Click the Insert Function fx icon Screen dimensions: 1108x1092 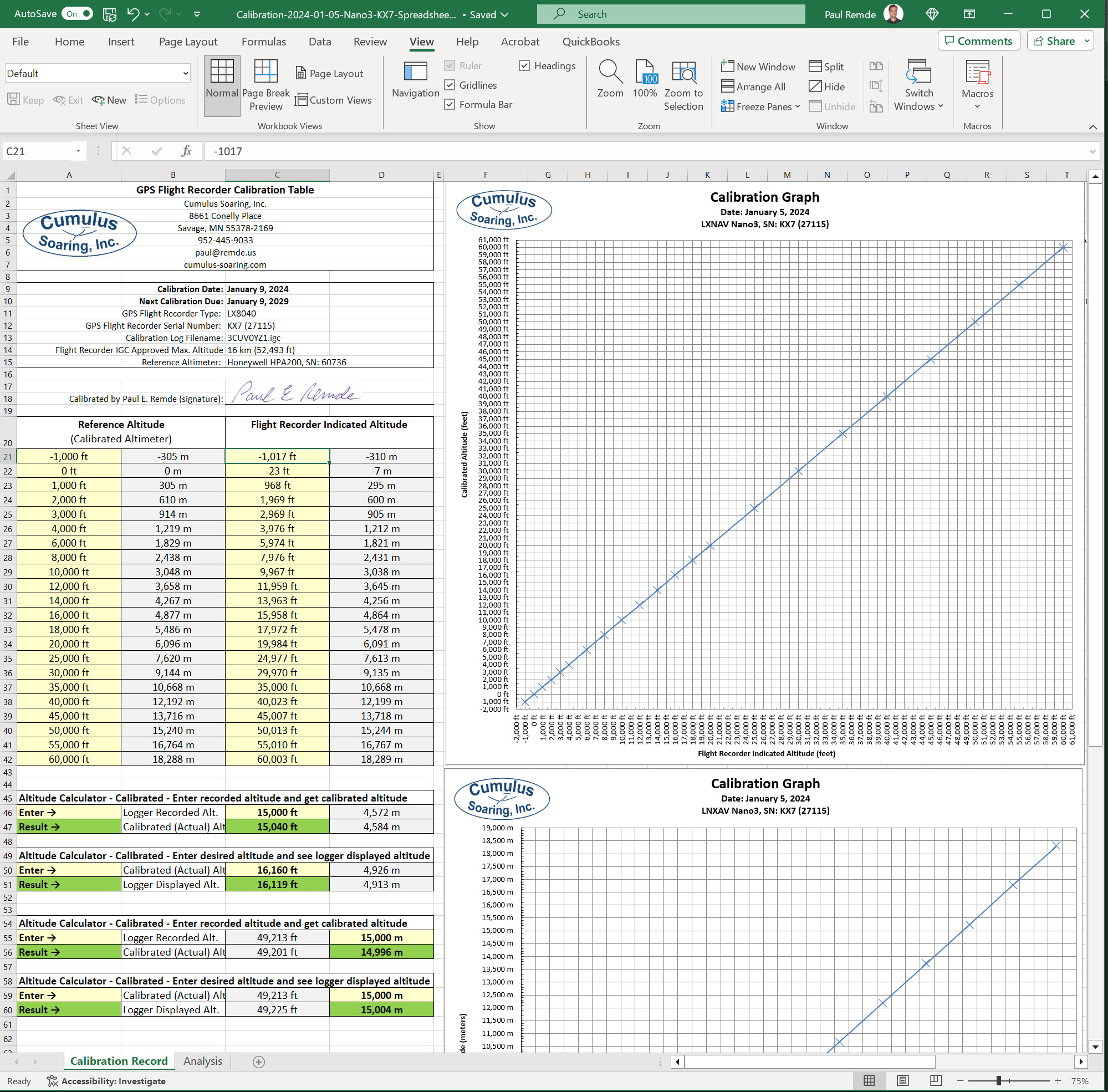(x=186, y=151)
